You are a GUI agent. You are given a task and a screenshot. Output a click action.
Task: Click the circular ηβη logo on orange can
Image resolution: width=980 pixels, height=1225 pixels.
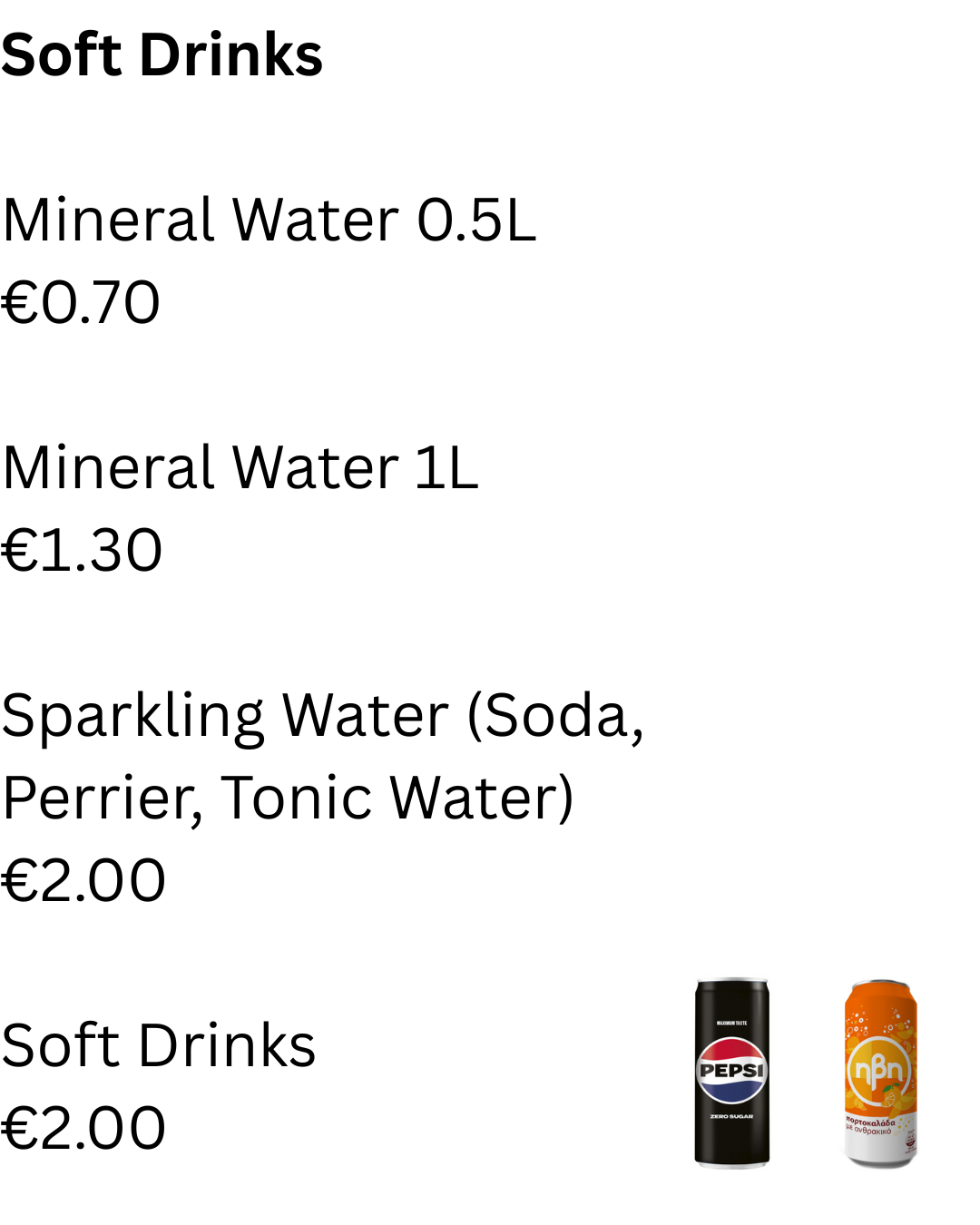point(879,1072)
